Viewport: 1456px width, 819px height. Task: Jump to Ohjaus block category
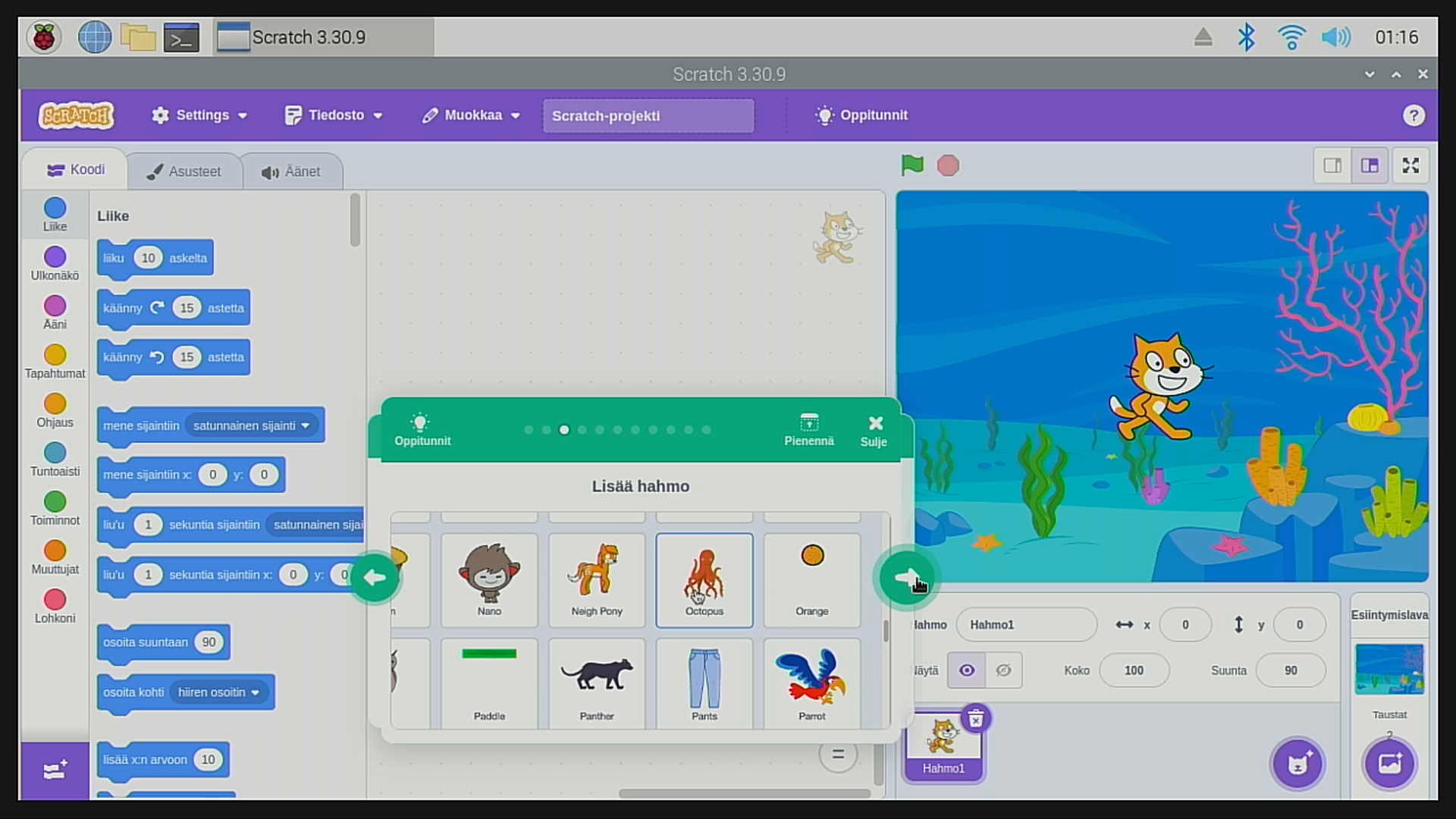[x=55, y=411]
